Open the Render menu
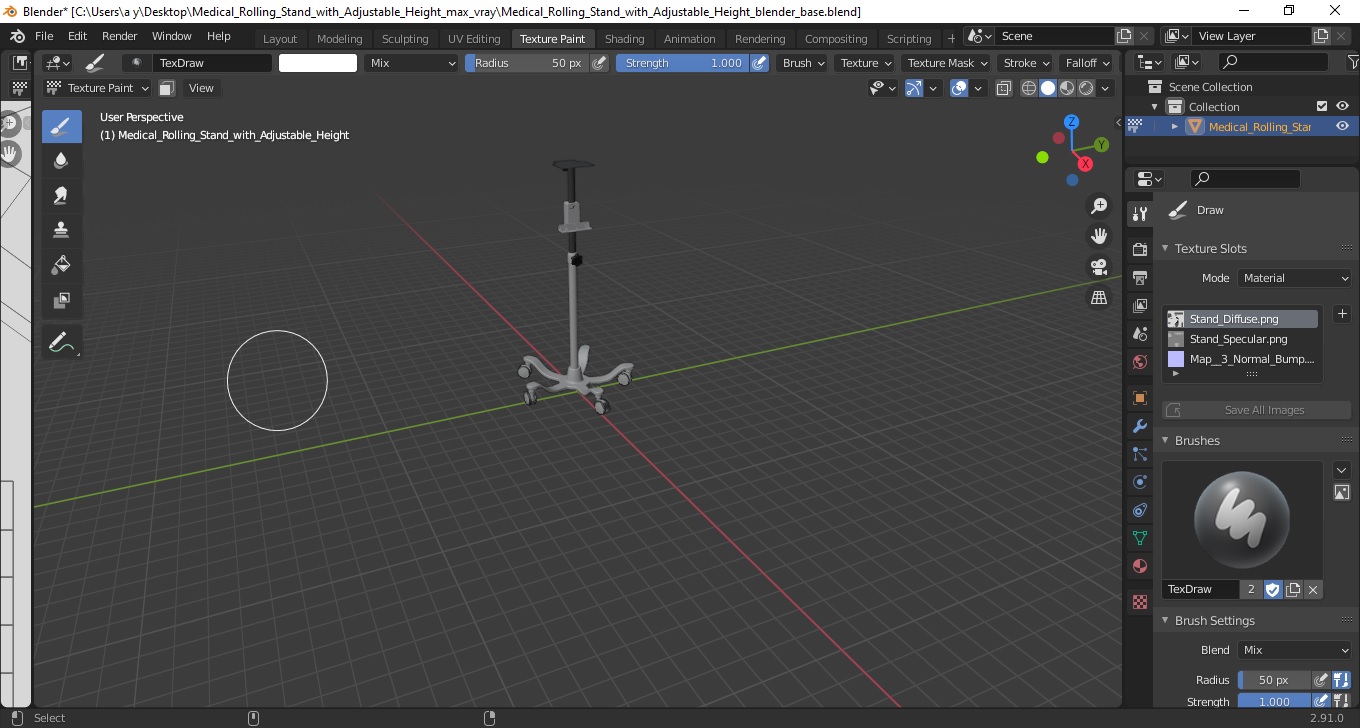Screen dimensions: 1360x728 tap(120, 36)
